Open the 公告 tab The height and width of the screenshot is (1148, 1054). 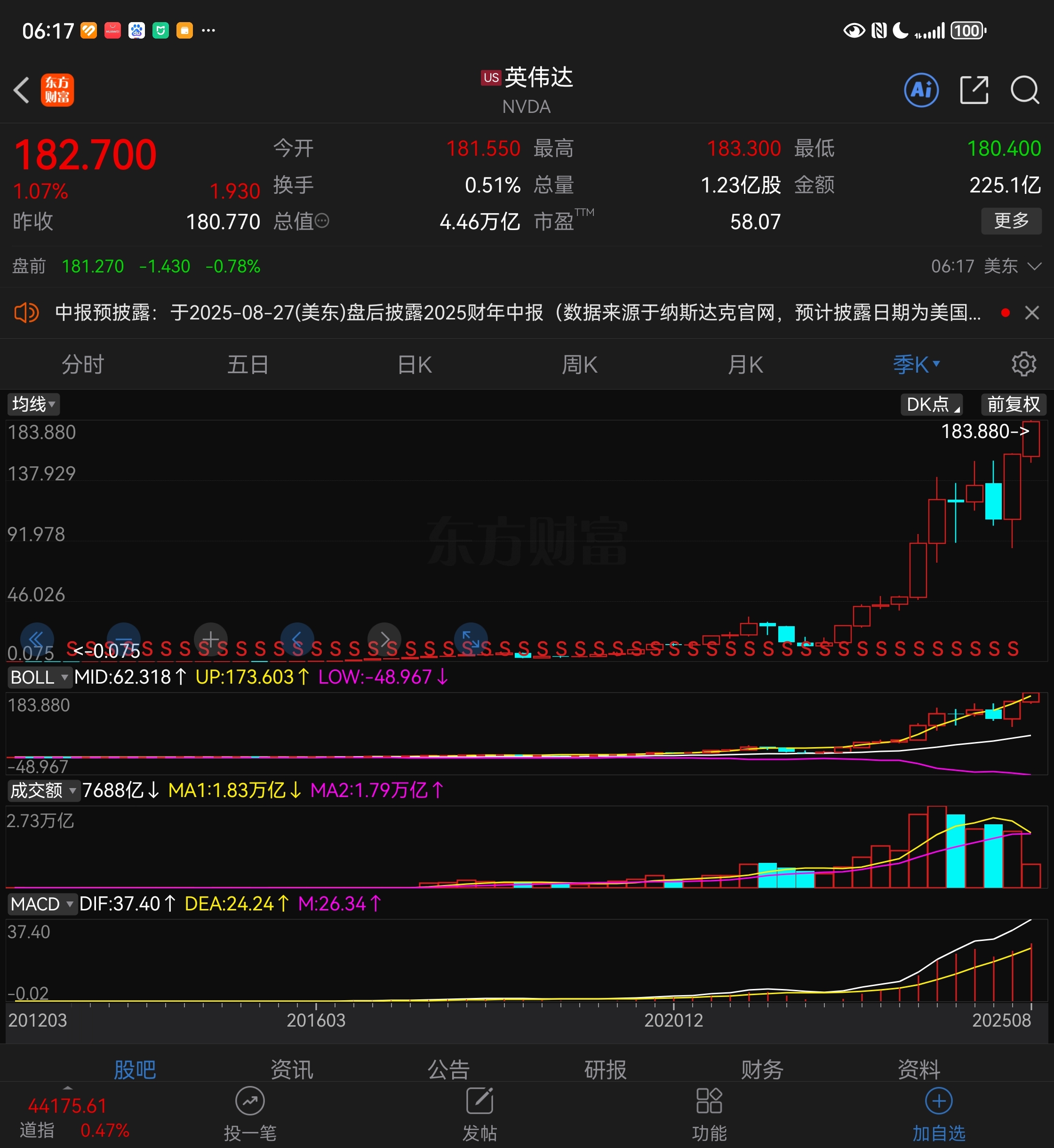click(x=449, y=1069)
